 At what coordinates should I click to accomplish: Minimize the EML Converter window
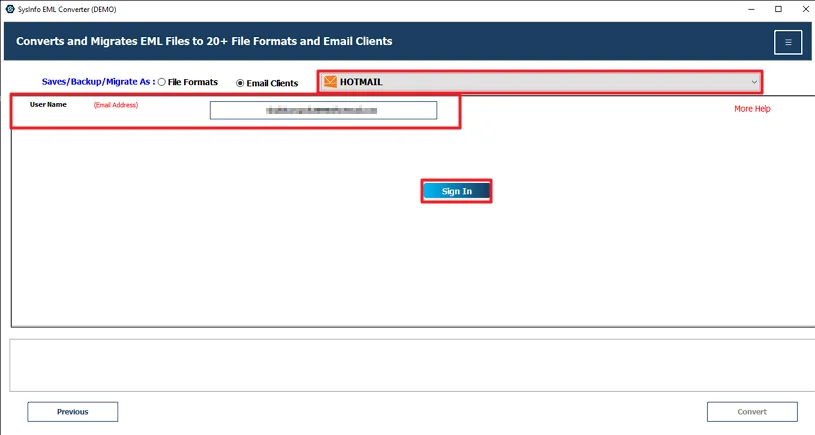[752, 9]
